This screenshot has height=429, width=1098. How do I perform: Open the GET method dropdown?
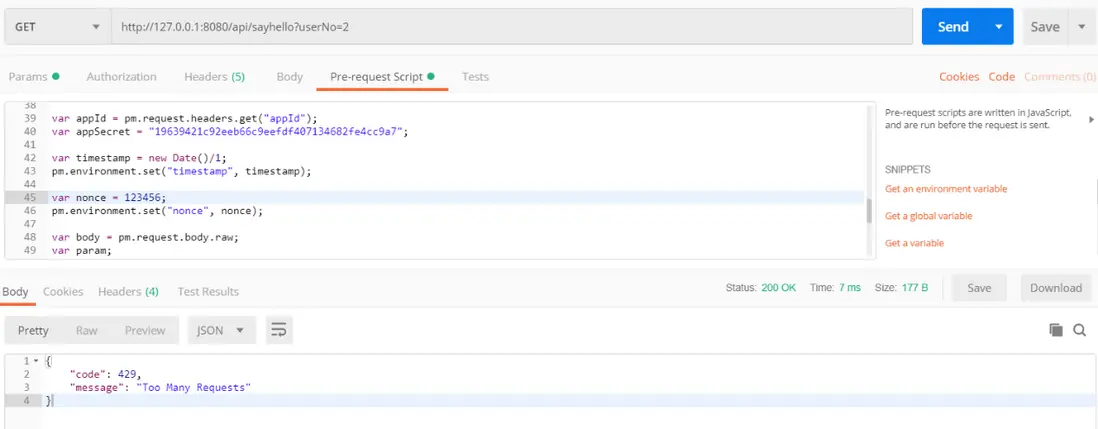tap(57, 27)
